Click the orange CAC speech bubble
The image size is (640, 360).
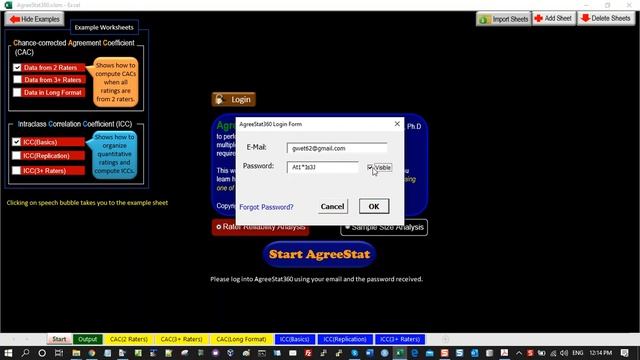pyautogui.click(x=116, y=82)
